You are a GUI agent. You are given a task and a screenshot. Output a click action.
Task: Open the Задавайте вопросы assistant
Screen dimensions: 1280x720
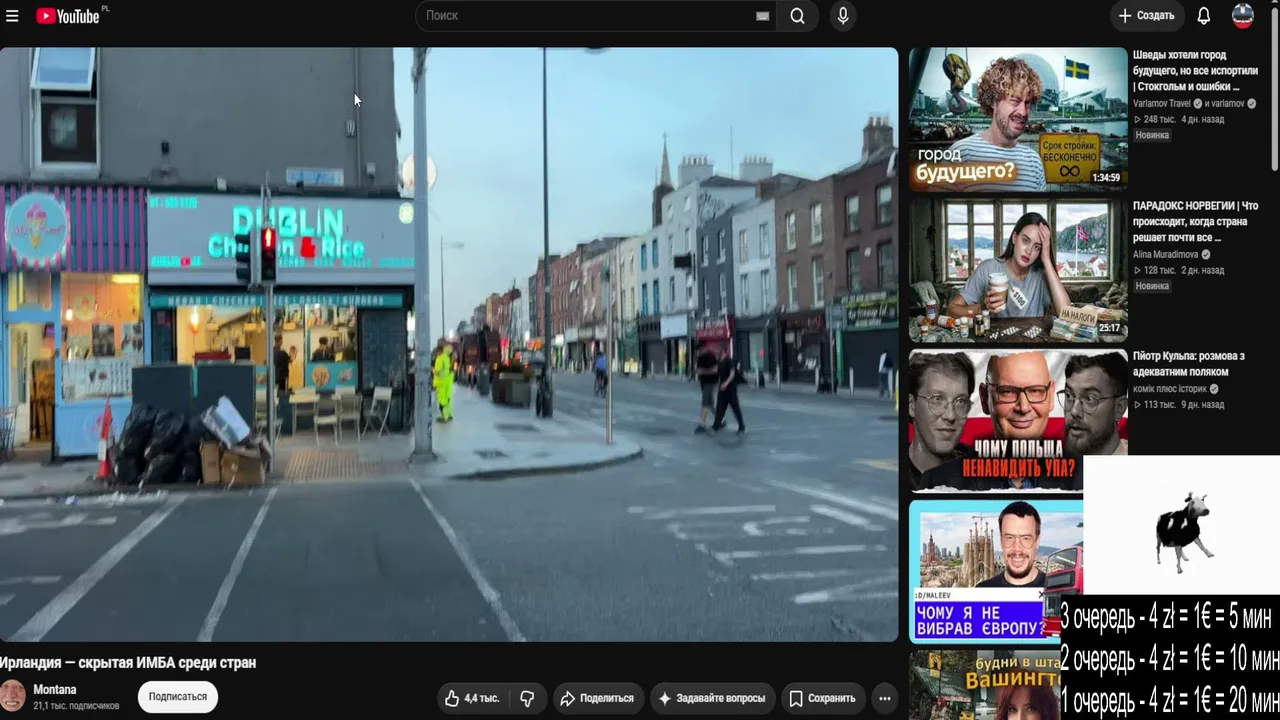(712, 698)
